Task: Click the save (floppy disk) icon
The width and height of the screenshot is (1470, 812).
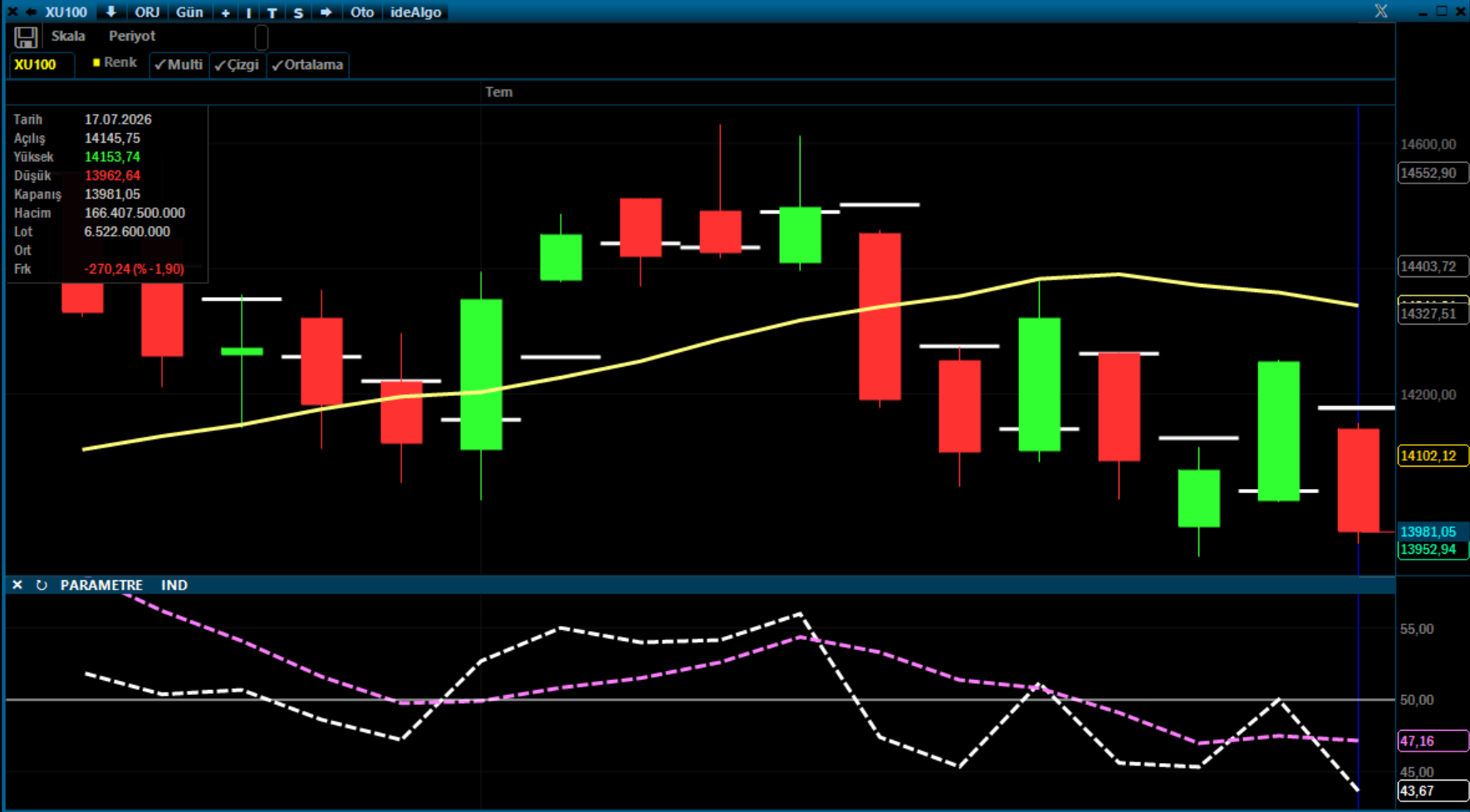Action: pos(26,37)
